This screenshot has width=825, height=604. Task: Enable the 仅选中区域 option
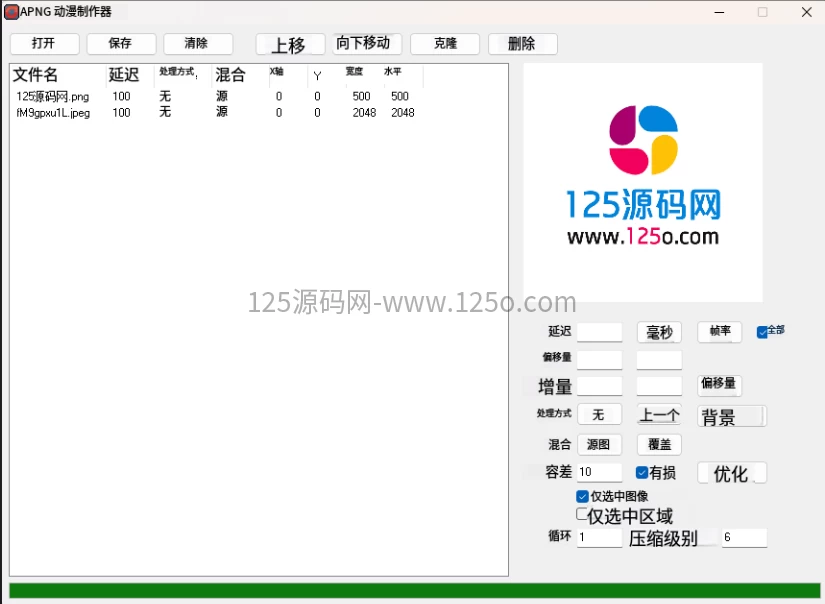click(582, 514)
